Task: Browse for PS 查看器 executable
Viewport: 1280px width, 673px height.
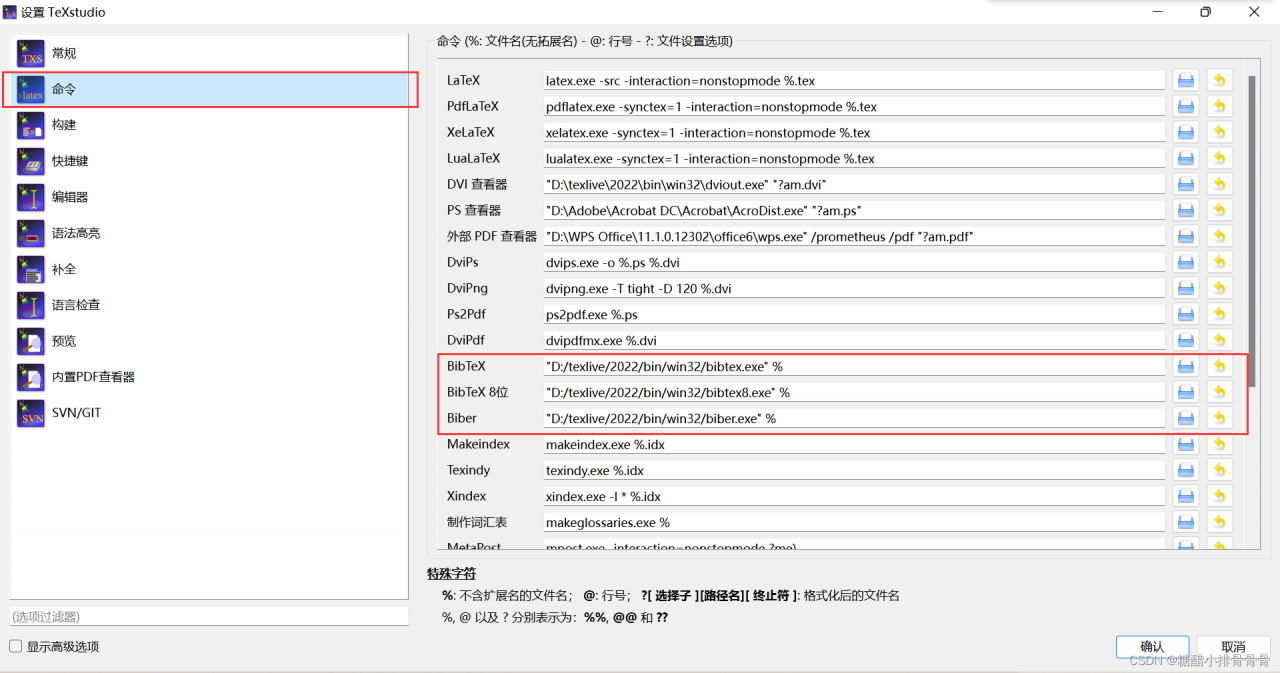Action: [x=1186, y=210]
